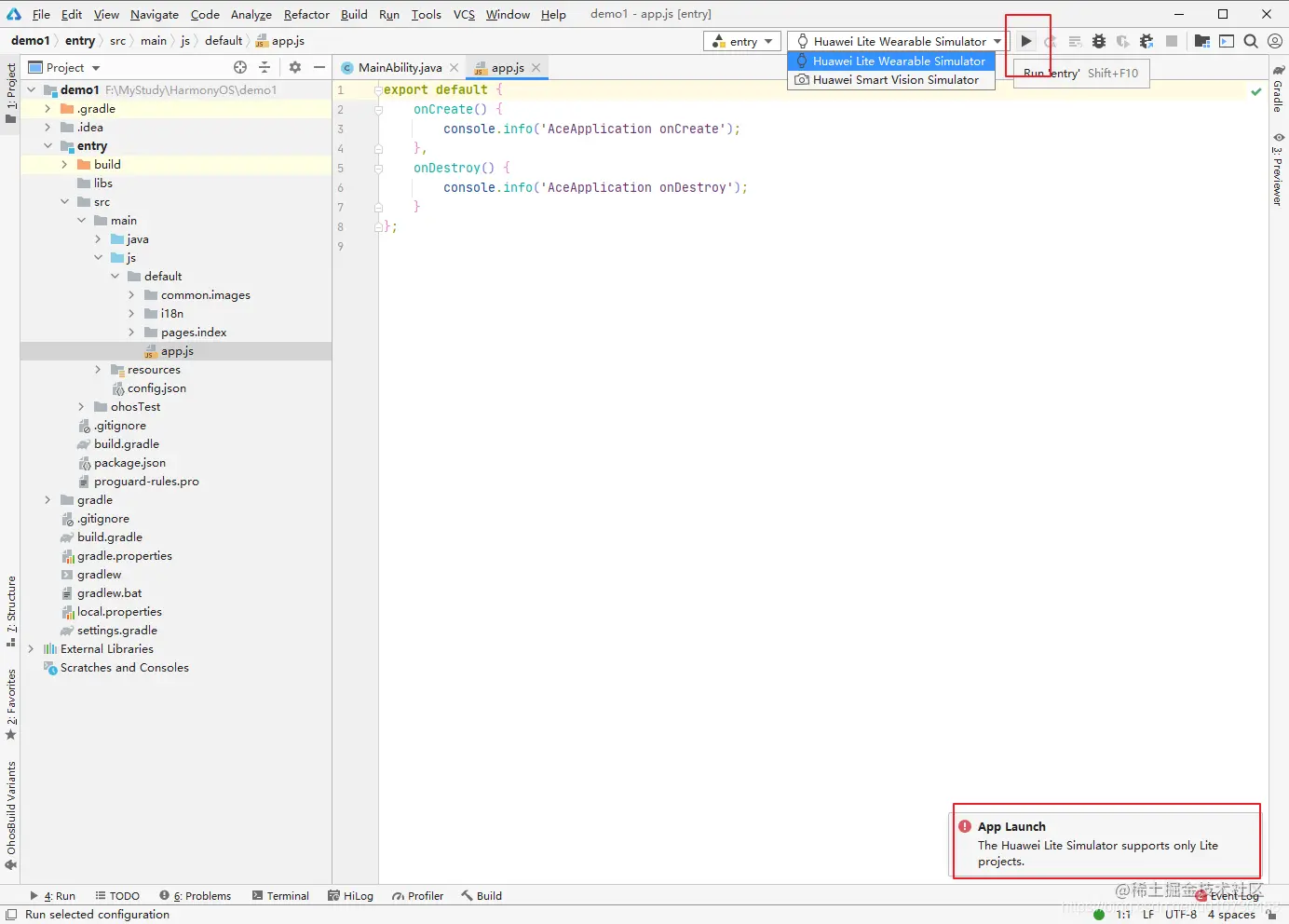Screen dimensions: 1289x924
Task: Open the Build tool window tab
Action: [482, 896]
